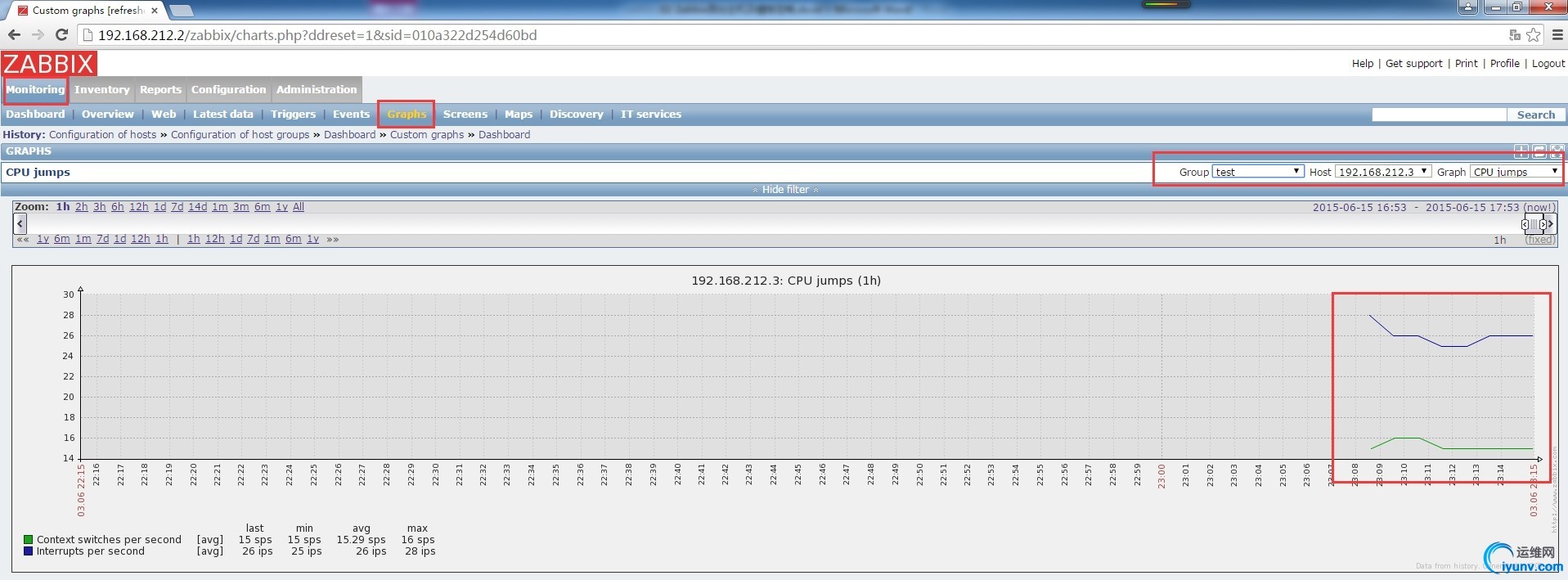Open the Administration main menu tab
1568x580 pixels.
317,90
